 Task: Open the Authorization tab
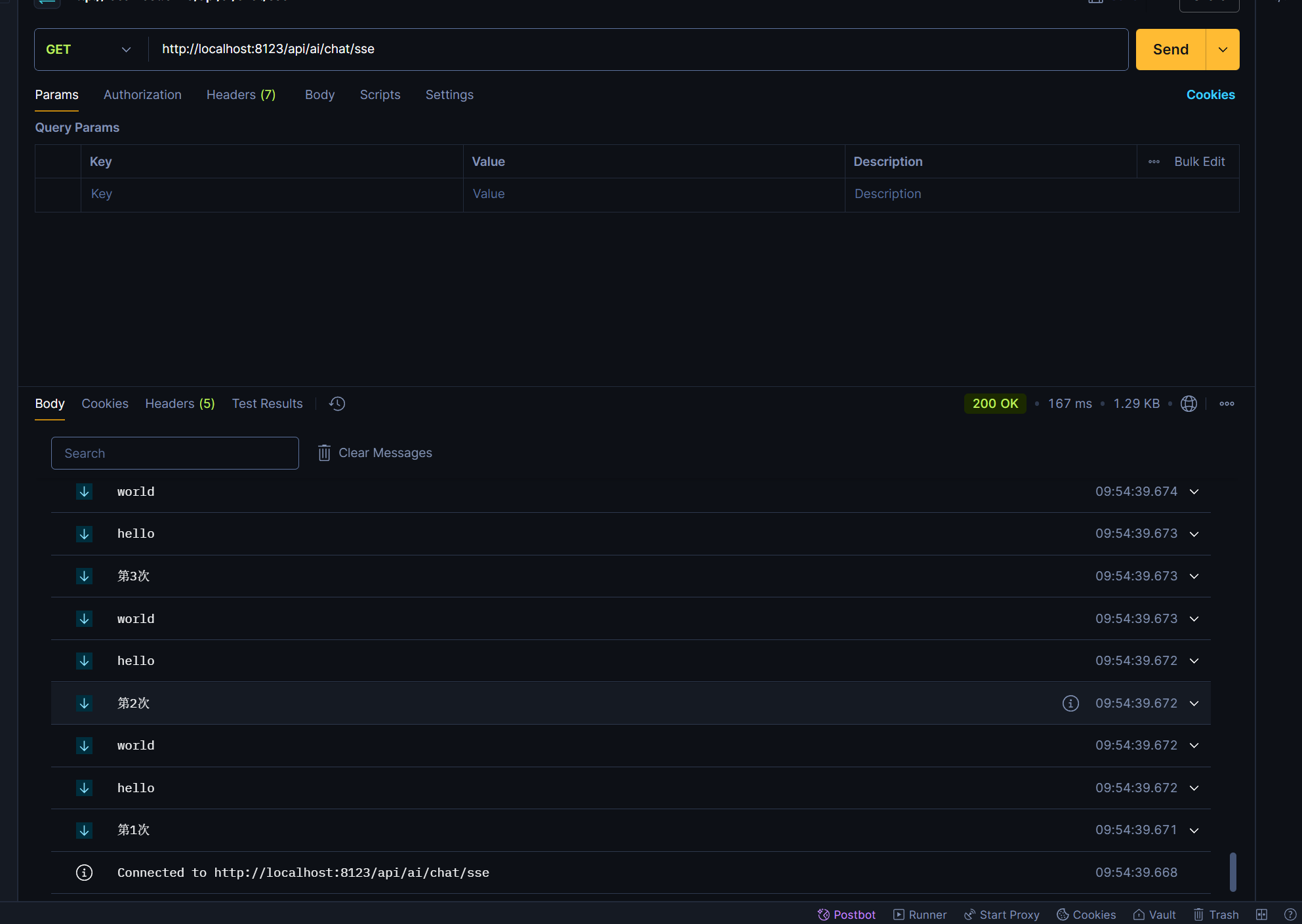pos(142,94)
